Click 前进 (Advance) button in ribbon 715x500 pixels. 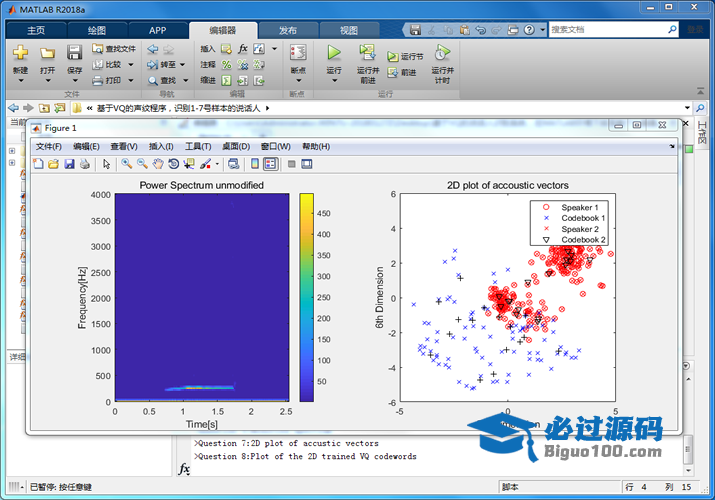tap(402, 72)
